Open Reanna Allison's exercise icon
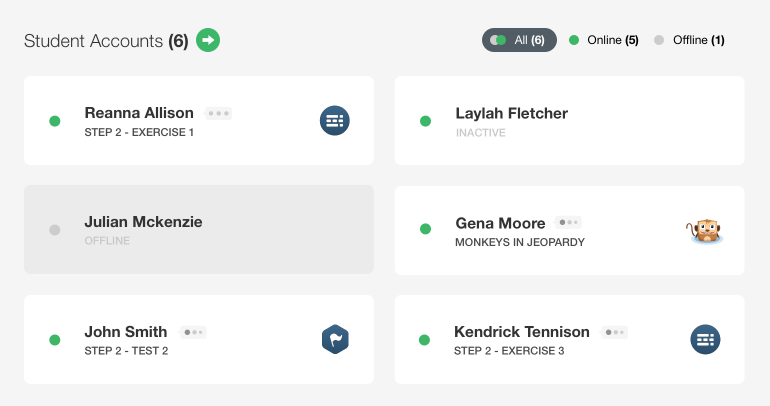Image resolution: width=770 pixels, height=406 pixels. pyautogui.click(x=335, y=121)
